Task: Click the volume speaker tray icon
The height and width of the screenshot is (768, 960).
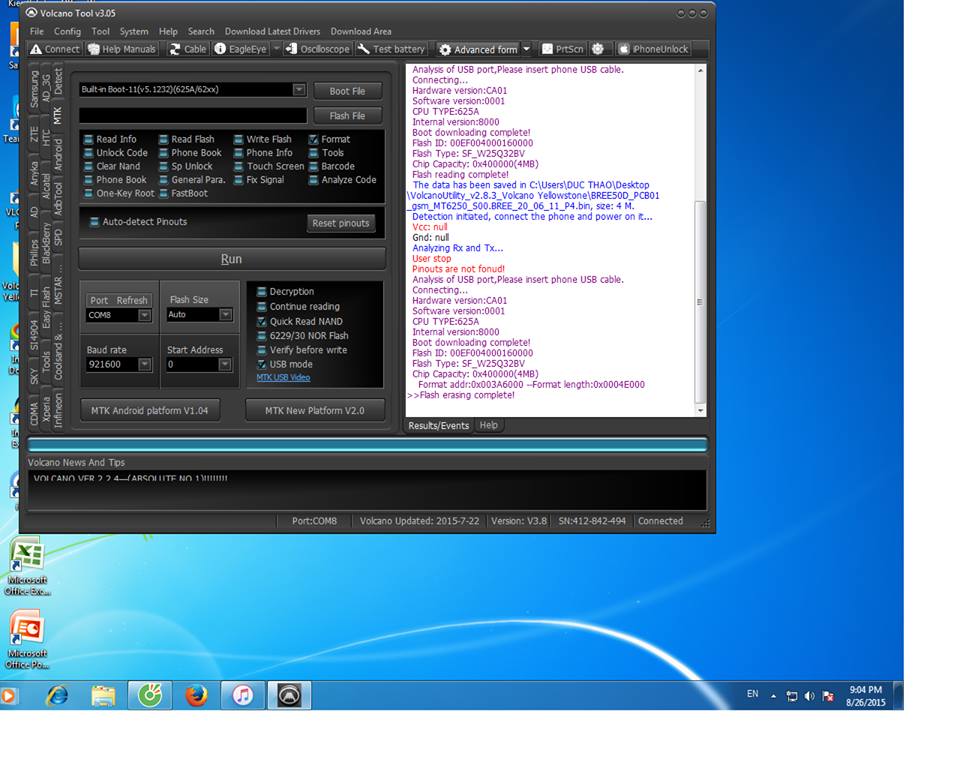Action: [809, 696]
